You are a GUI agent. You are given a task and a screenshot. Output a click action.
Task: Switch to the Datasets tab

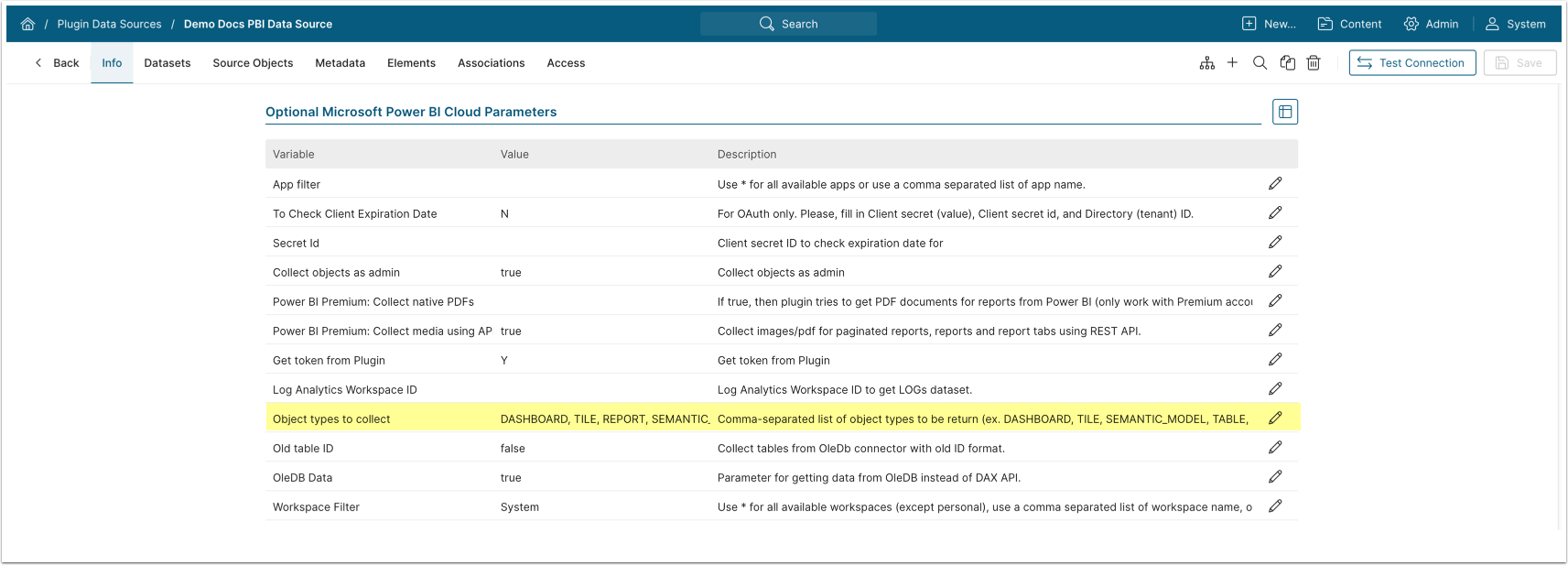click(168, 63)
